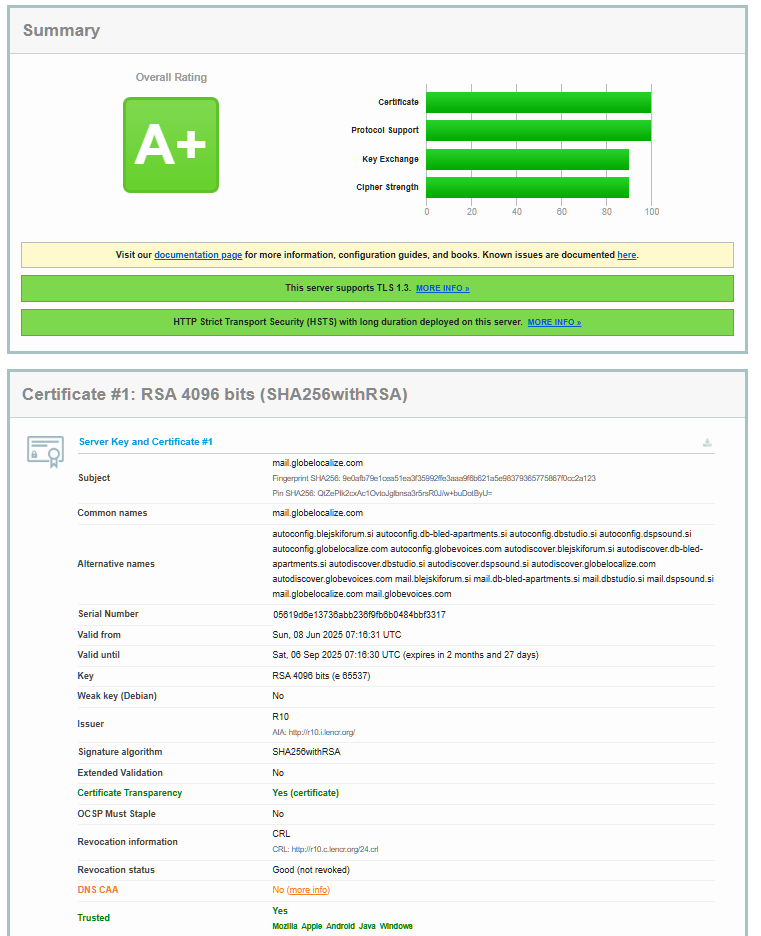
Task: Click the DNS CAA "more info" link
Action: (x=308, y=890)
